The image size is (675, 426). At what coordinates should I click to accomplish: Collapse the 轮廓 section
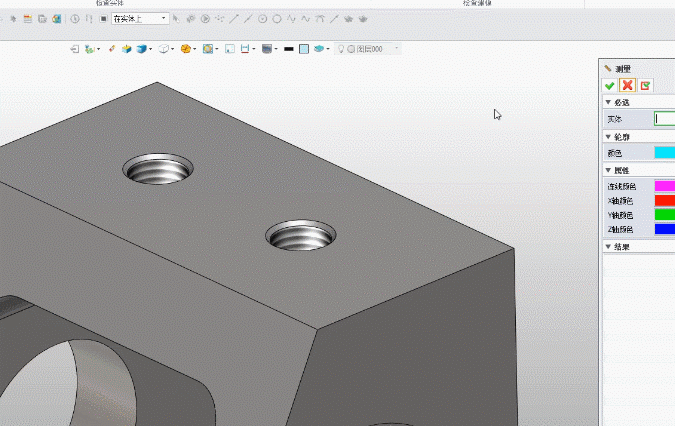point(608,136)
